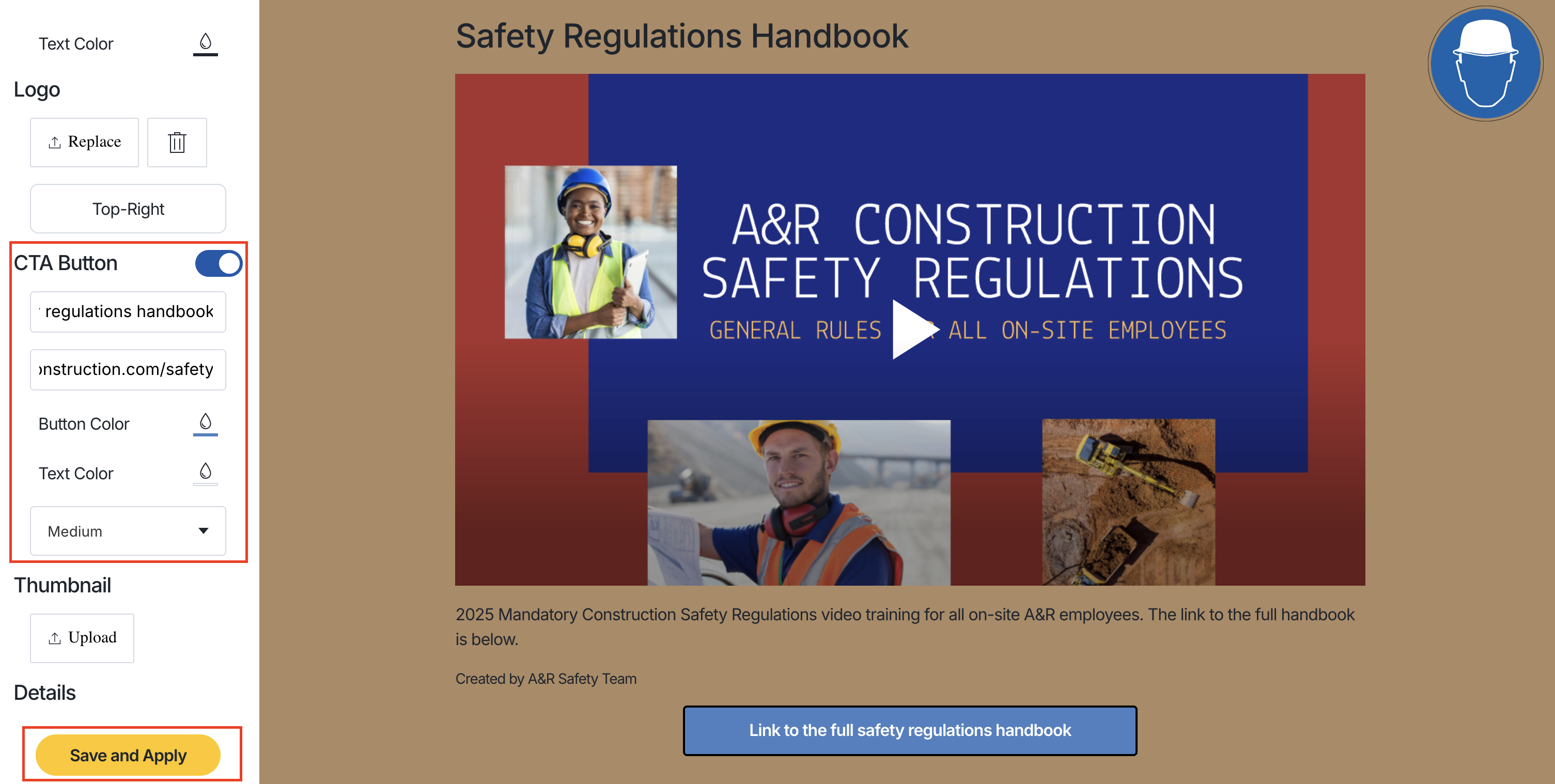The width and height of the screenshot is (1555, 784).
Task: Click the full safety handbook link button
Action: tap(910, 730)
